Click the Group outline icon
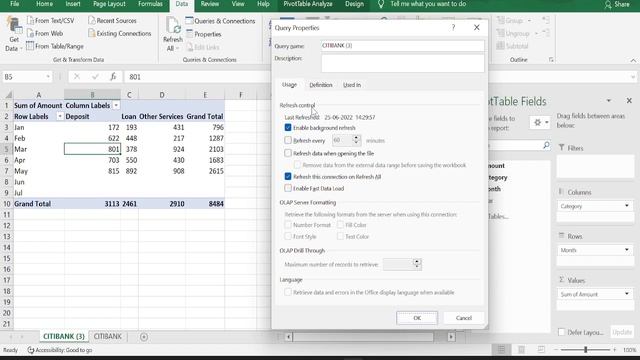The height and width of the screenshot is (360, 640). pyautogui.click(x=500, y=20)
